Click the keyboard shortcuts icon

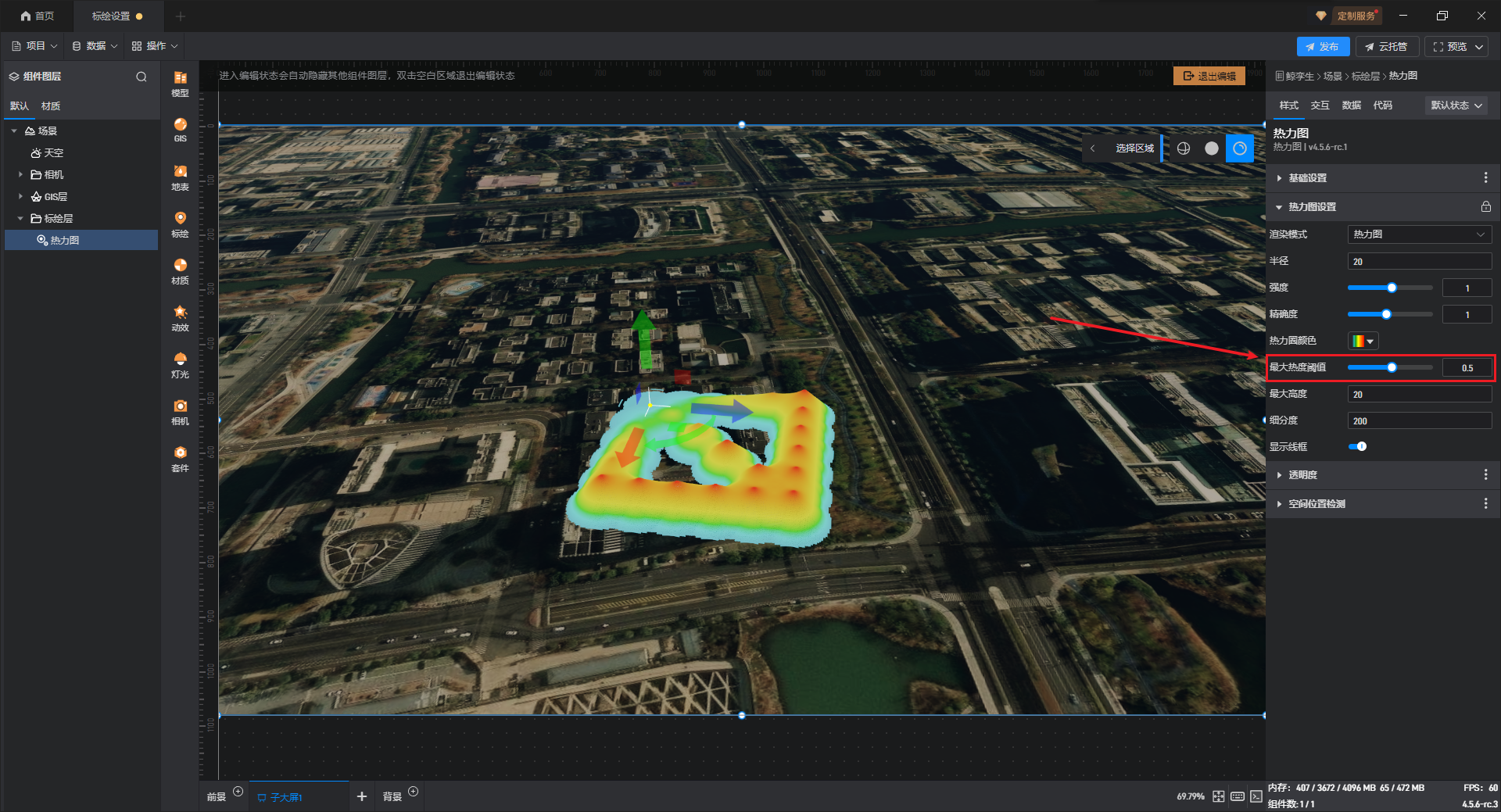coord(1238,796)
